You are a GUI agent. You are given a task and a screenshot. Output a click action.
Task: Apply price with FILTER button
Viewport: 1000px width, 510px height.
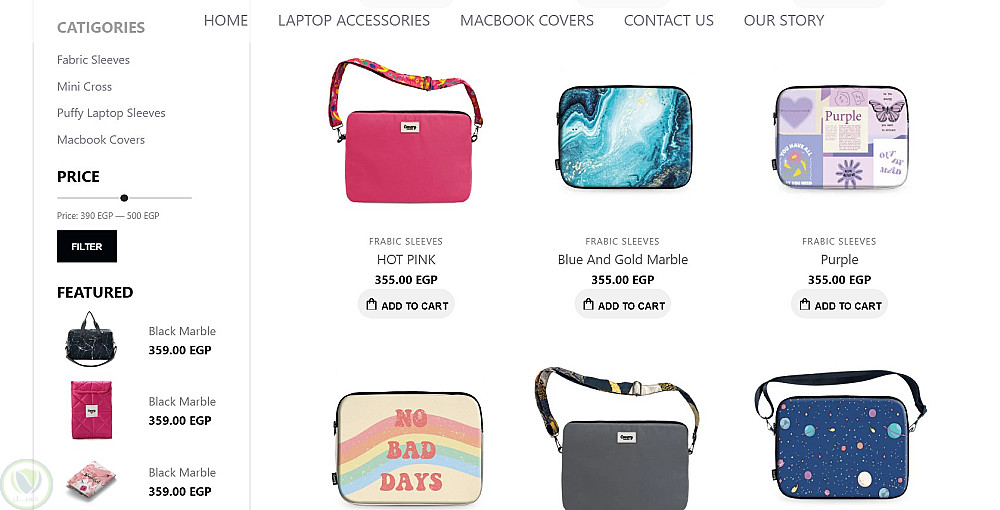coord(87,246)
